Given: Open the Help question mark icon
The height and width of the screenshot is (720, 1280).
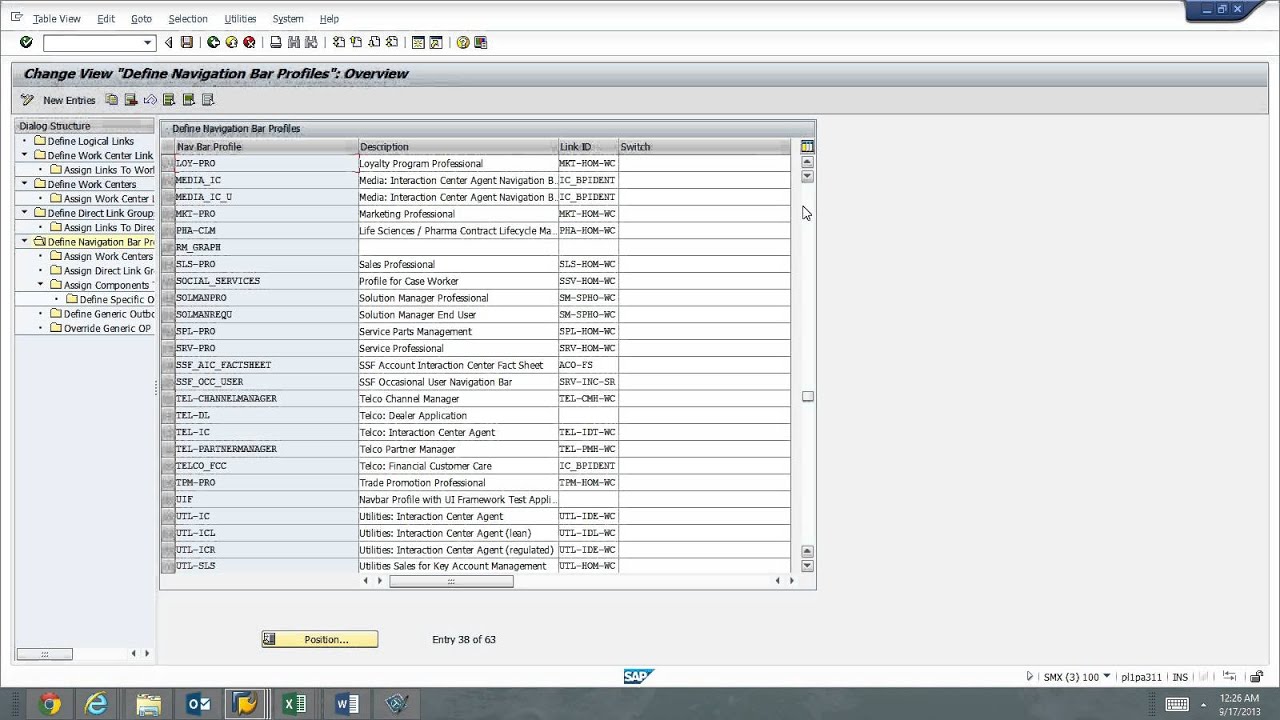Looking at the screenshot, I should point(463,42).
